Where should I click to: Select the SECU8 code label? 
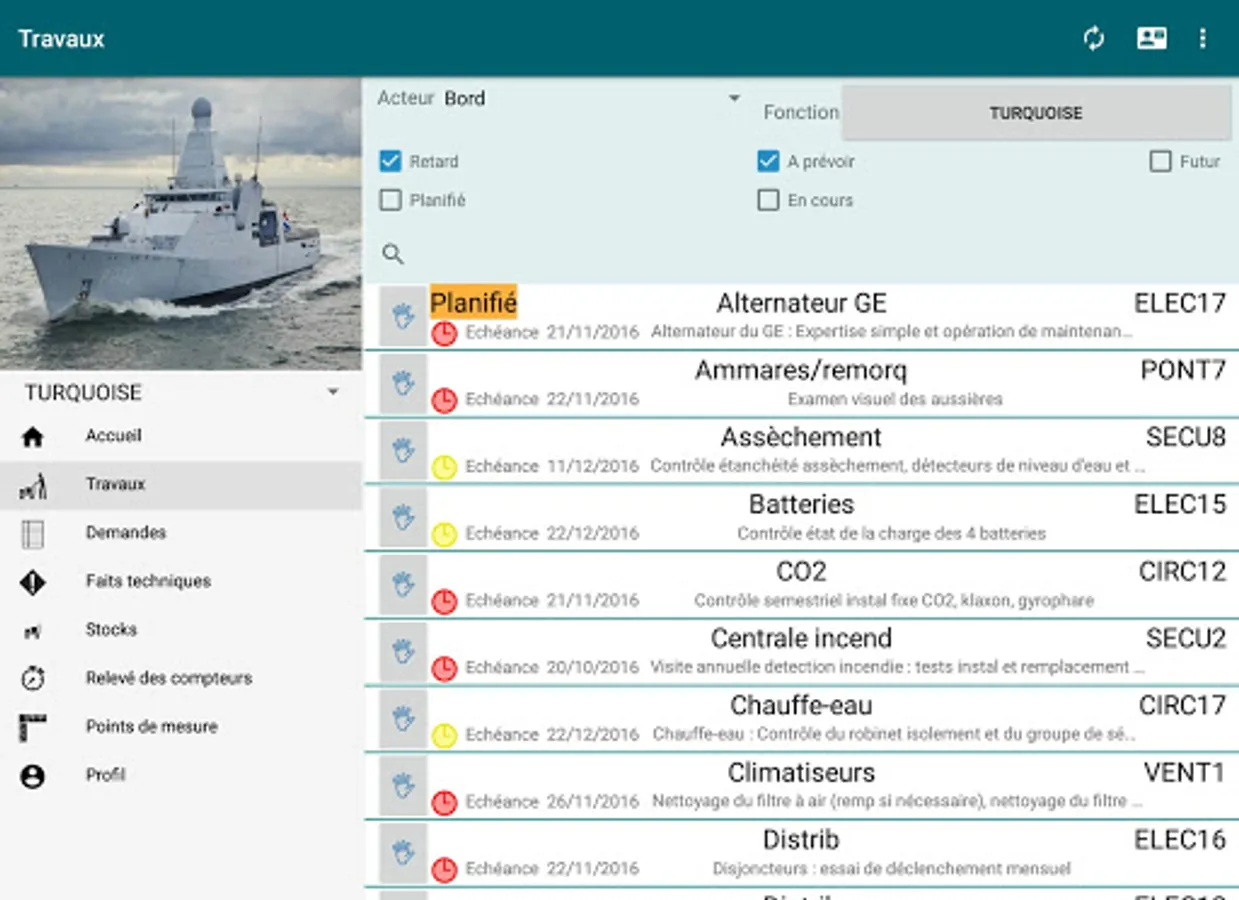click(x=1186, y=437)
